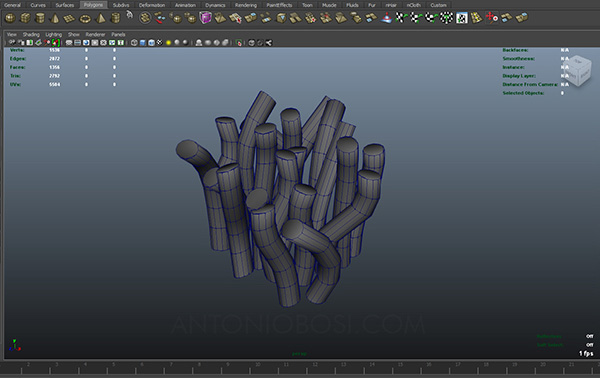Create a polygon torus from the shelf
Image resolution: width=600 pixels, height=378 pixels.
[x=85, y=18]
